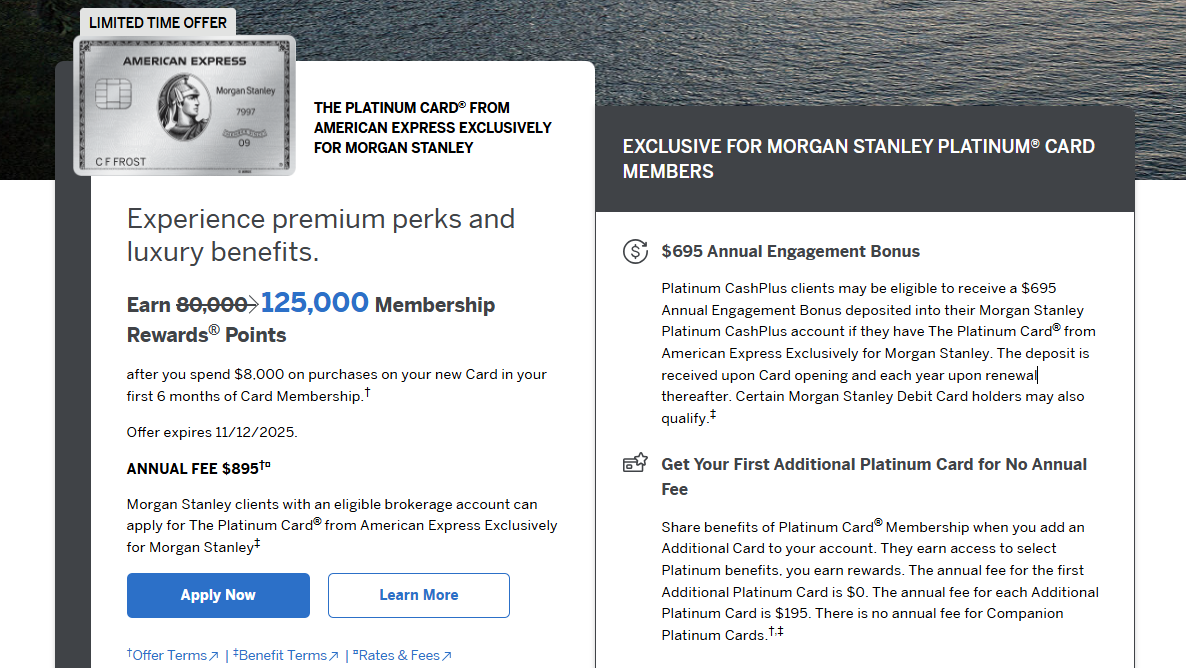Click footnote symbols after 'Companion Platinum Cards.'
Image resolution: width=1186 pixels, height=668 pixels.
click(776, 632)
